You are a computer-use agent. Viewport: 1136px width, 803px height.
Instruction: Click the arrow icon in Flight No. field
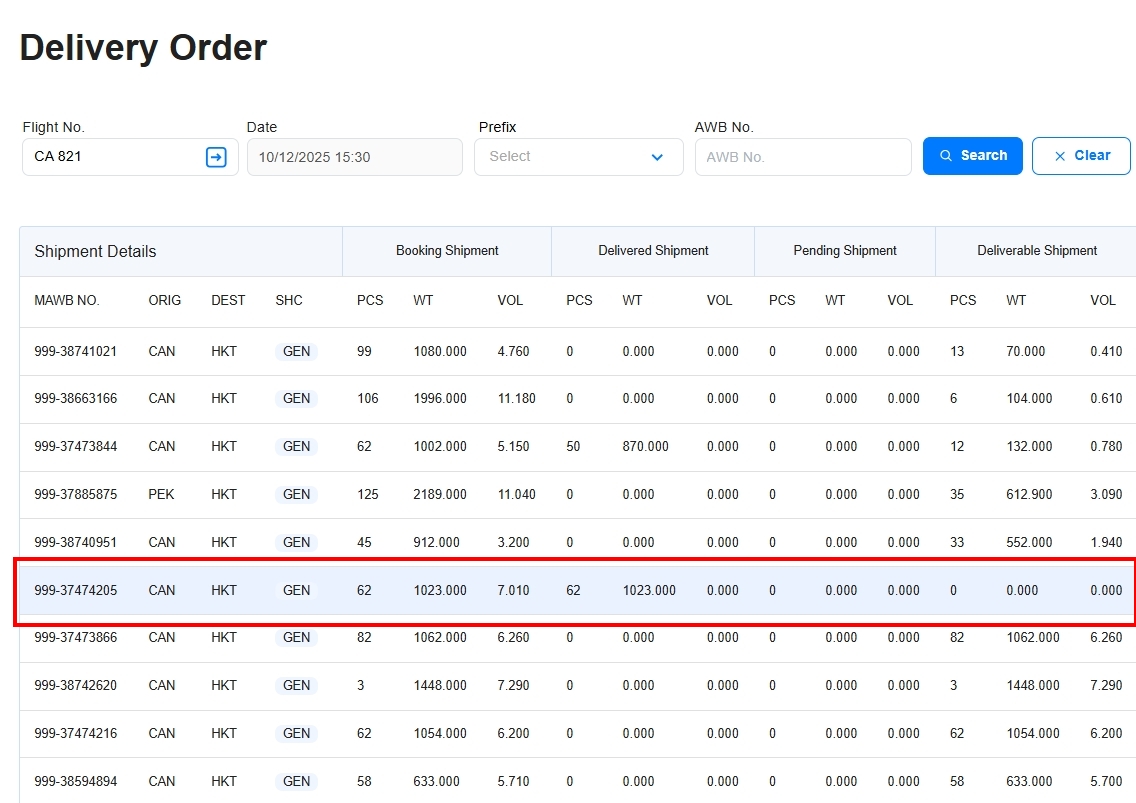click(x=216, y=157)
